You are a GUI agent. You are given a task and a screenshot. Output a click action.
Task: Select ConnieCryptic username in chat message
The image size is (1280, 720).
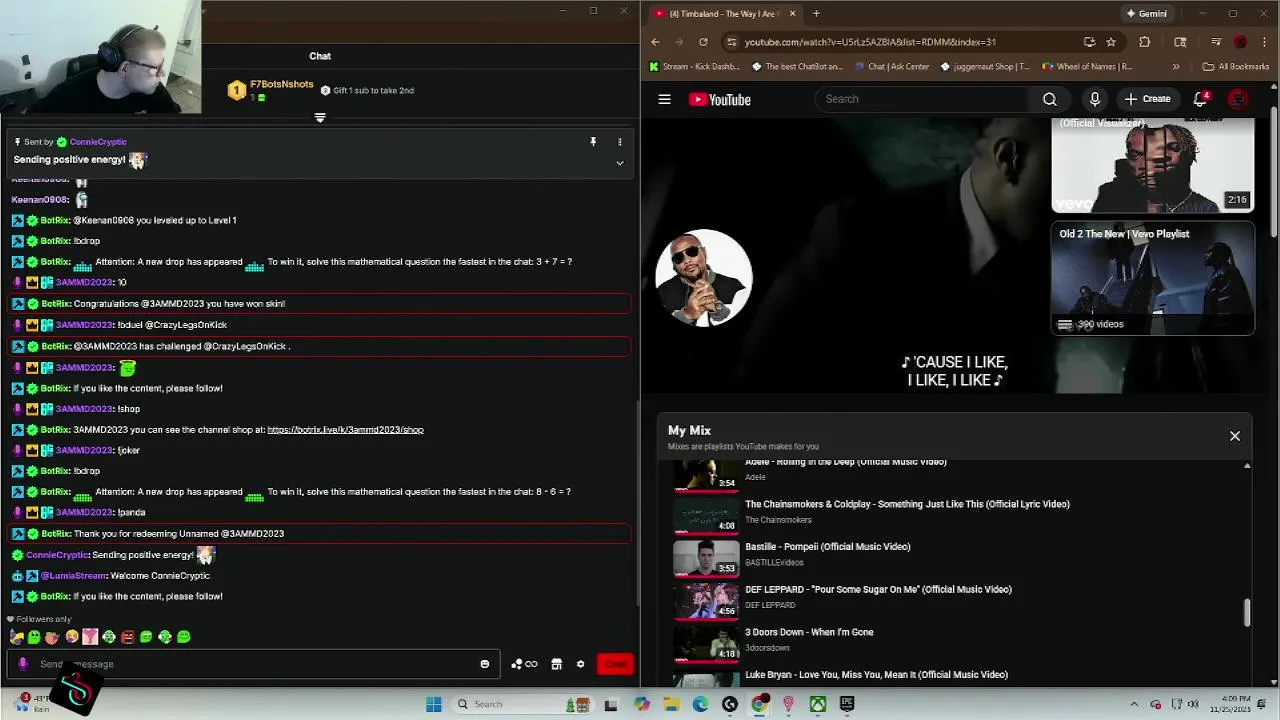coord(57,555)
